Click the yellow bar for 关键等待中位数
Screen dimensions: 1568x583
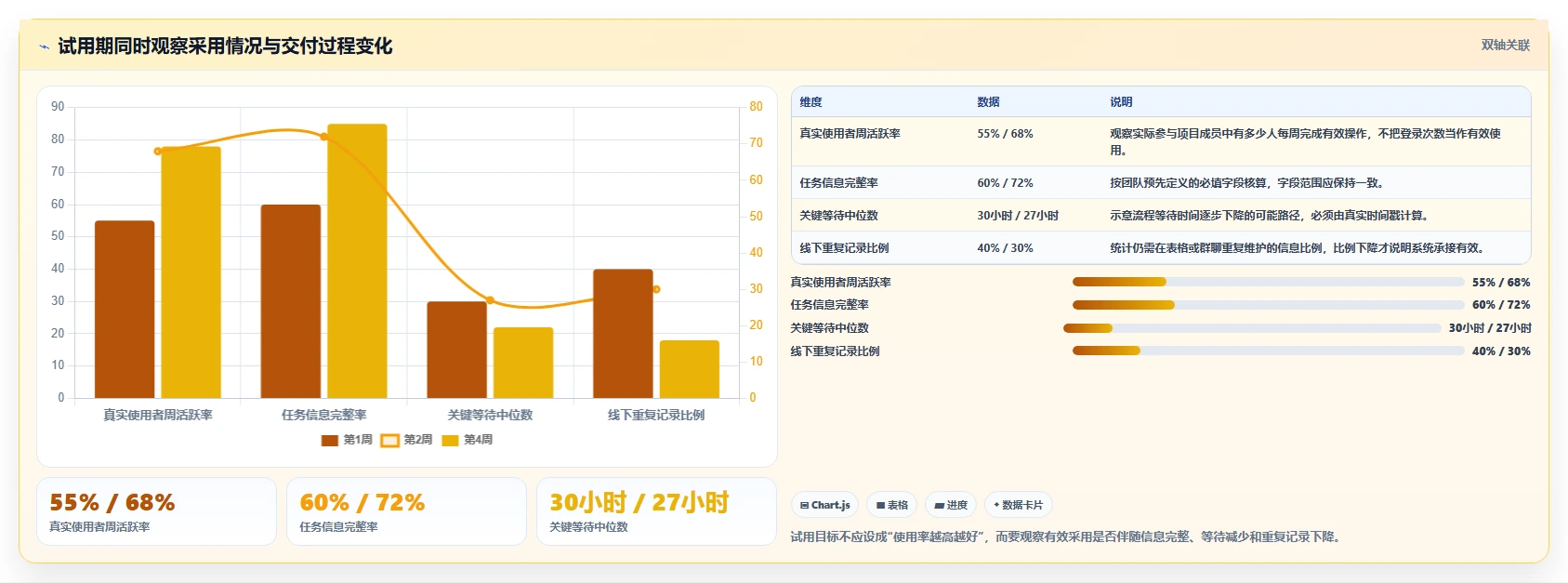pos(523,363)
